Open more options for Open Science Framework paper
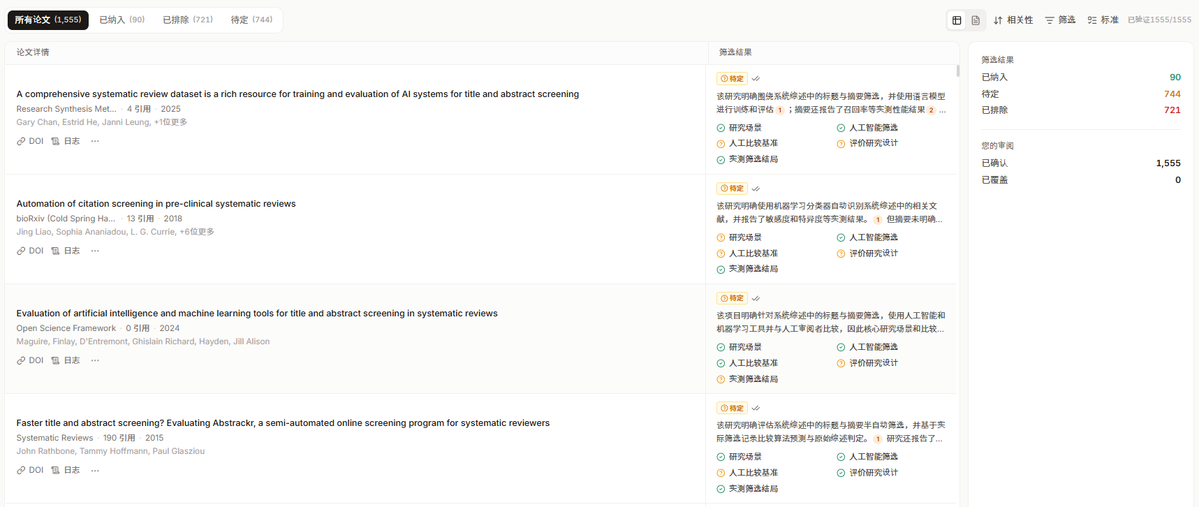The height and width of the screenshot is (507, 1199). pyautogui.click(x=95, y=360)
